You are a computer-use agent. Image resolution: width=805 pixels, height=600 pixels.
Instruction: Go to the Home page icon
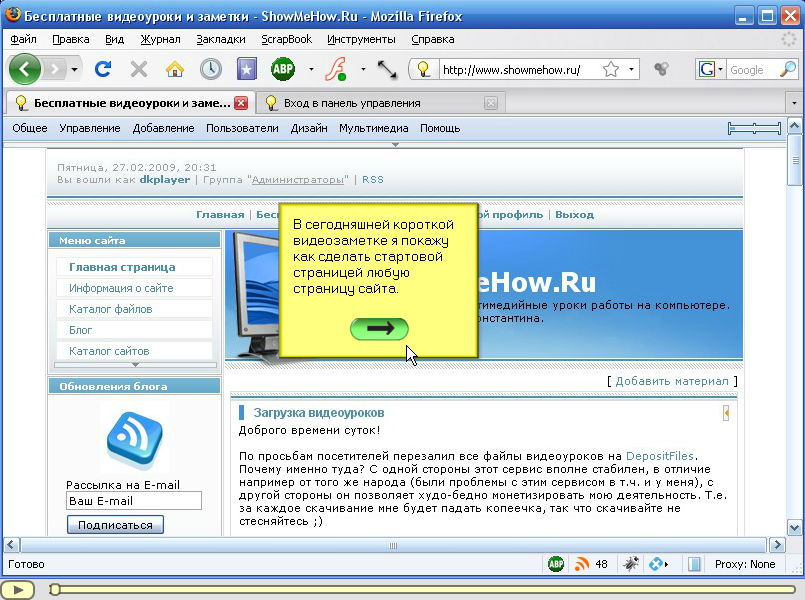pyautogui.click(x=175, y=69)
